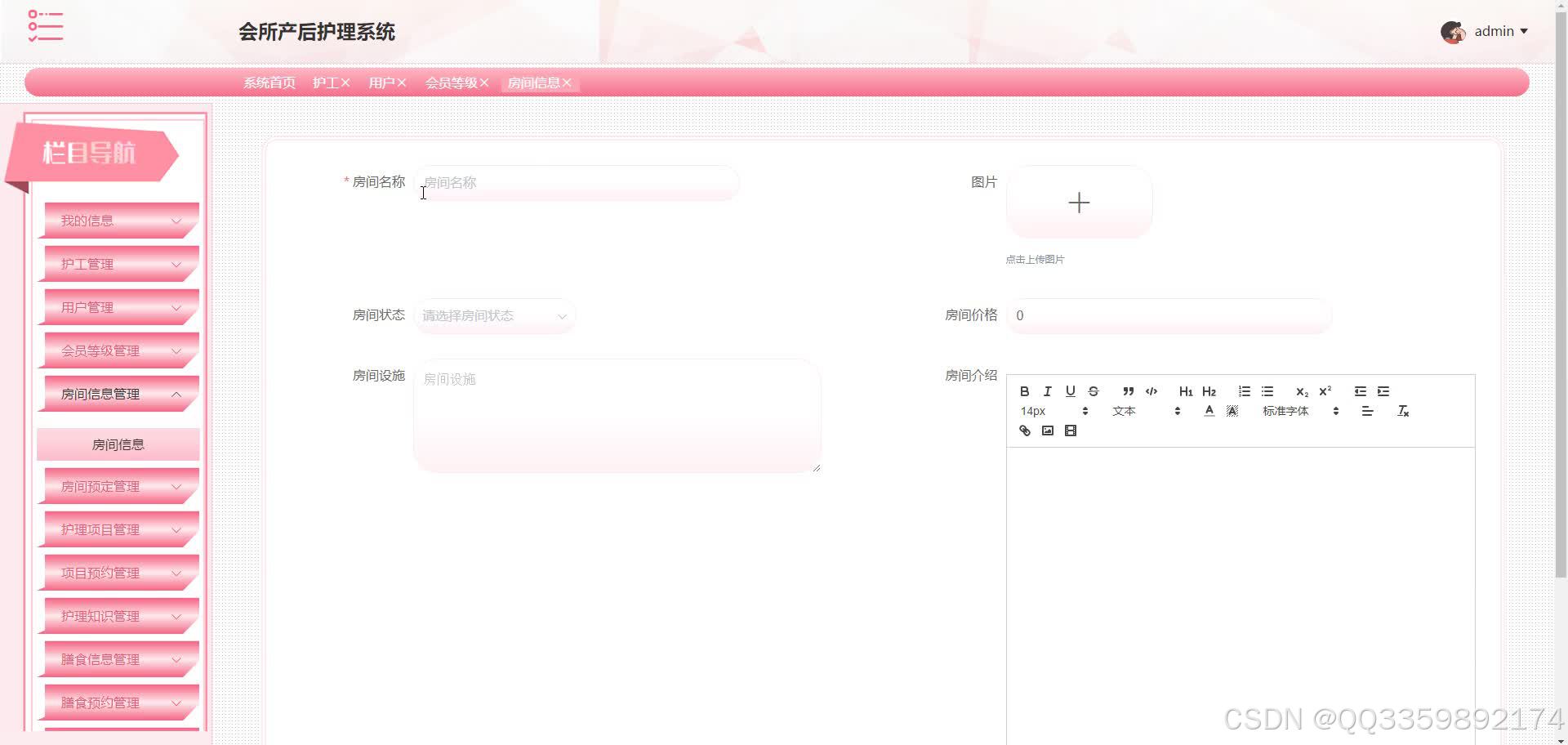Screen dimensions: 1568x745
Task: Close the 用户 tab
Action: click(x=402, y=83)
